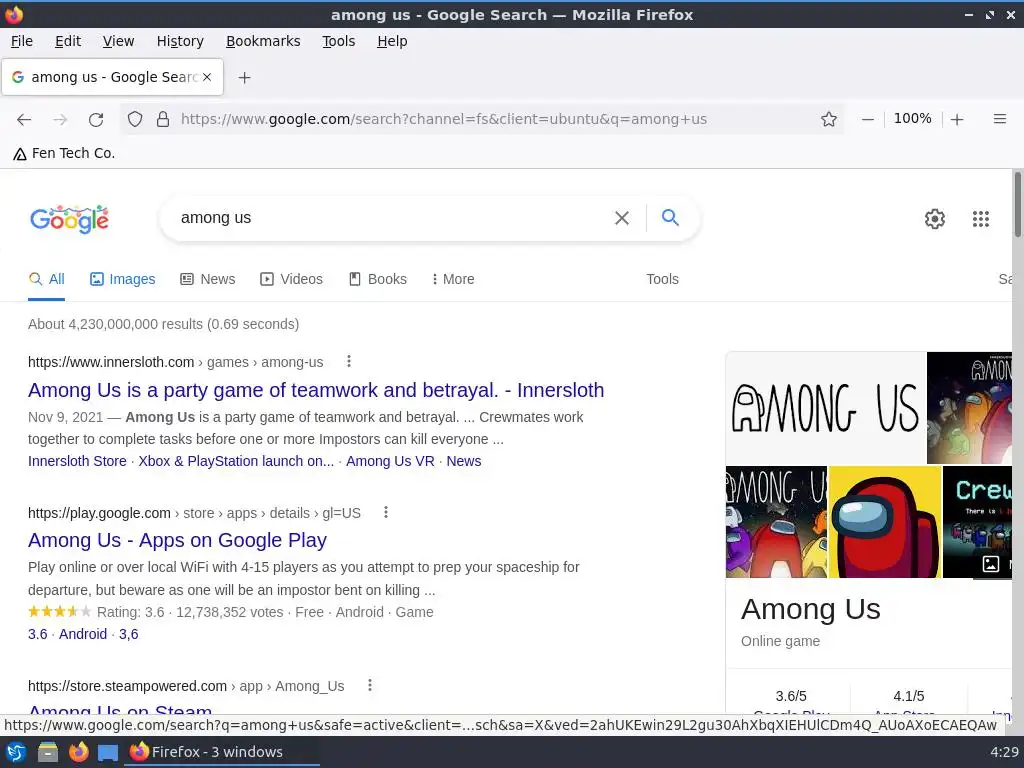Open the Fen Tech Co. bookmark
The image size is (1024, 768).
(65, 153)
